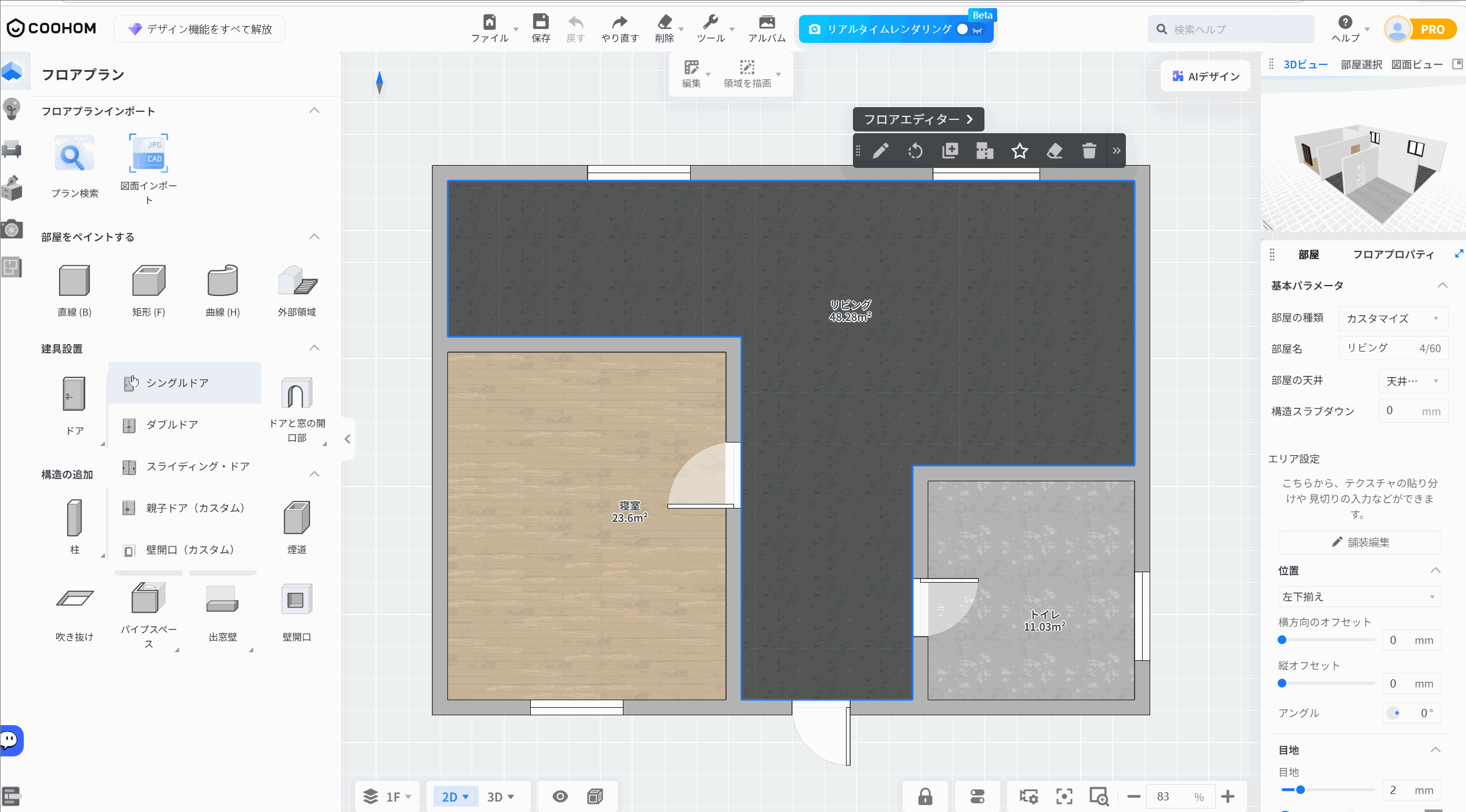The image size is (1466, 812).
Task: Click the 検索ヘルプ search field
Action: coord(1231,29)
